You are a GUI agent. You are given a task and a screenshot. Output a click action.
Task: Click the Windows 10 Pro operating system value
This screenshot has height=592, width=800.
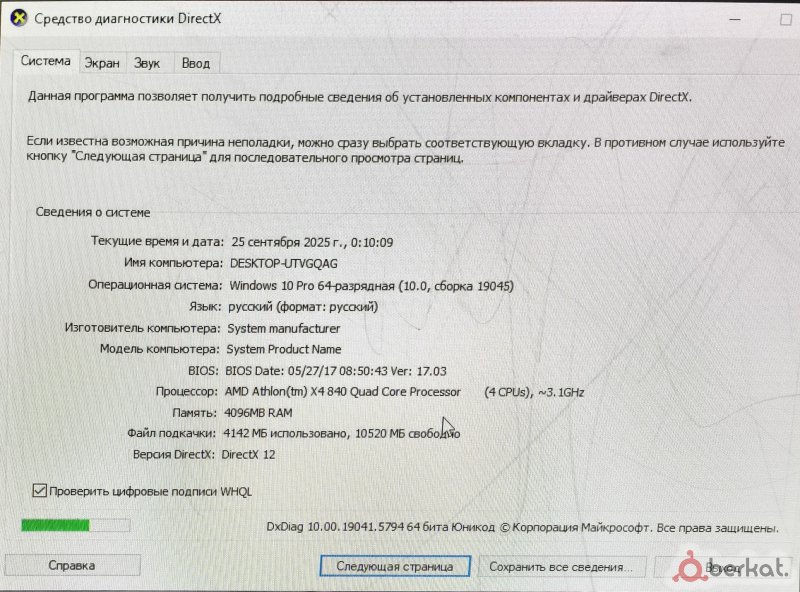tap(370, 285)
